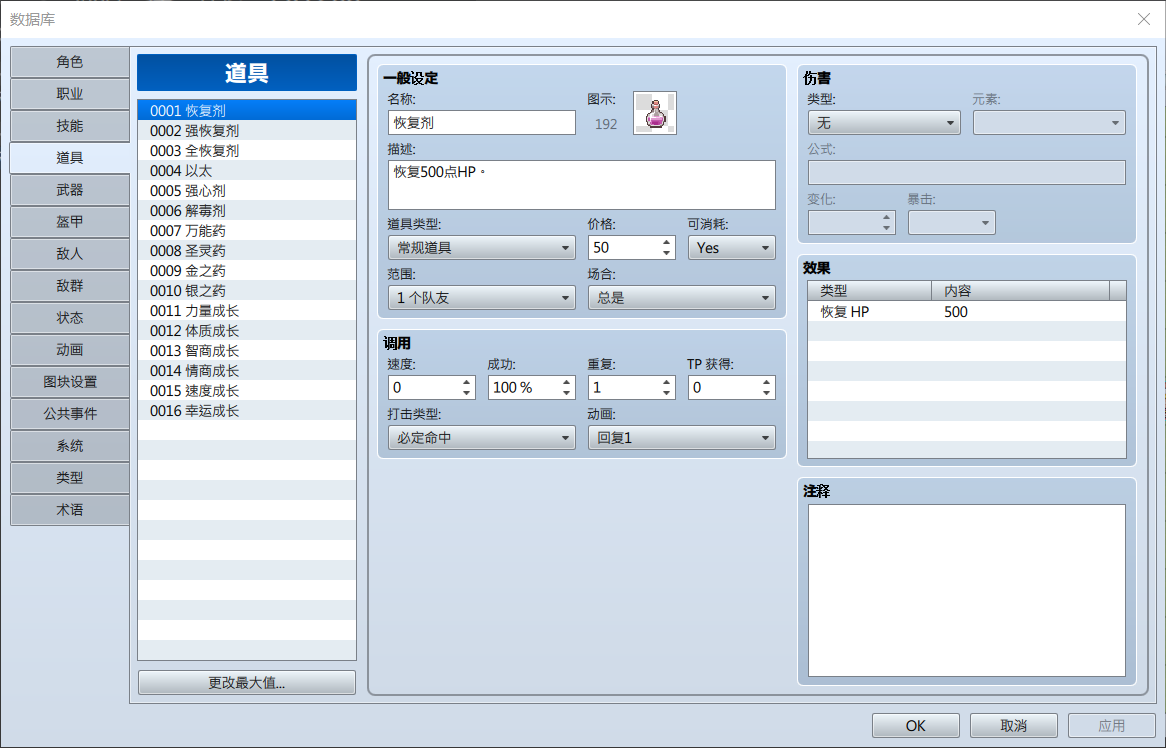This screenshot has width=1166, height=748.
Task: Increase the TP 获得 value
Action: click(x=766, y=382)
